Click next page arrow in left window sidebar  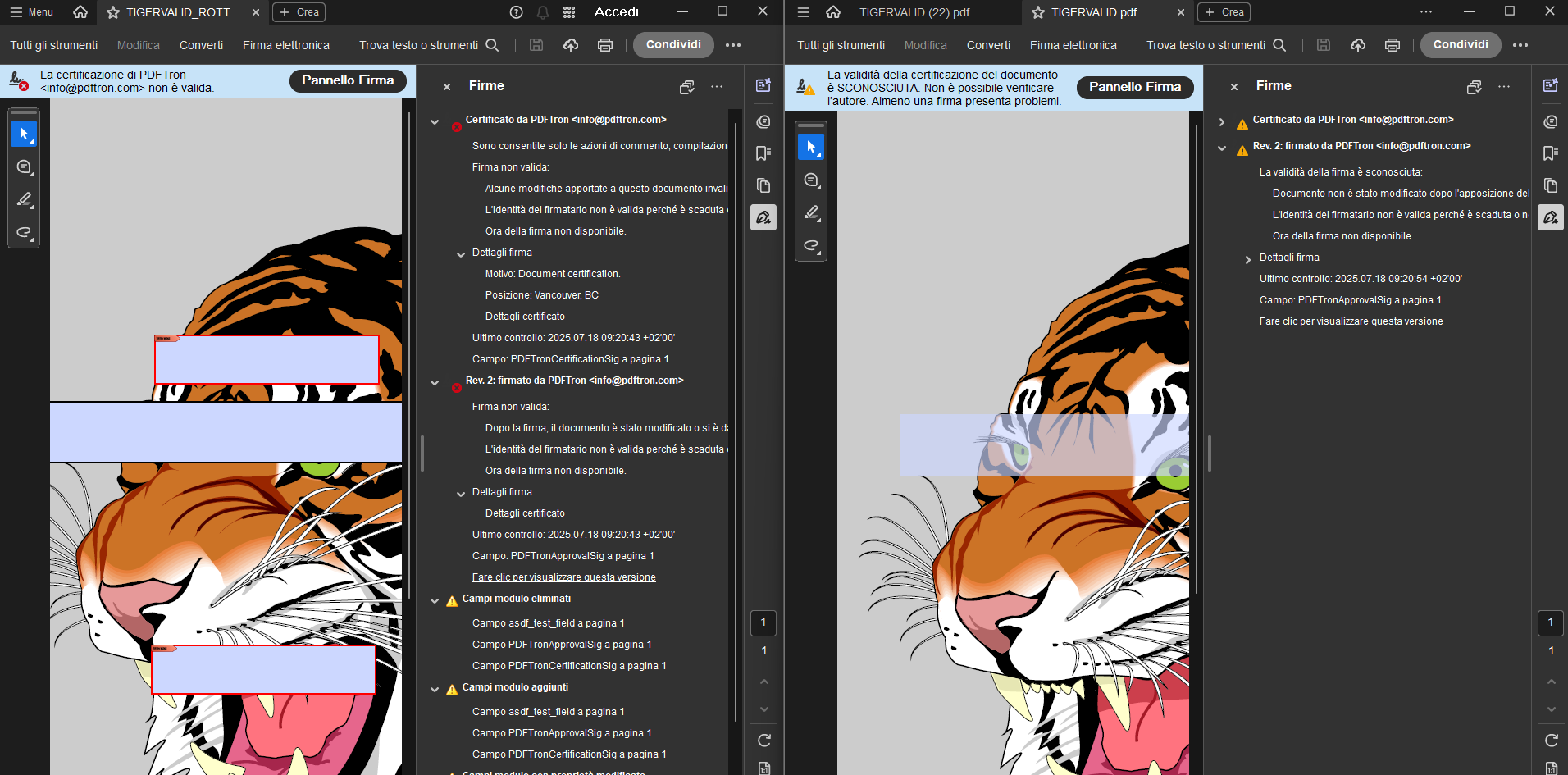(x=763, y=709)
